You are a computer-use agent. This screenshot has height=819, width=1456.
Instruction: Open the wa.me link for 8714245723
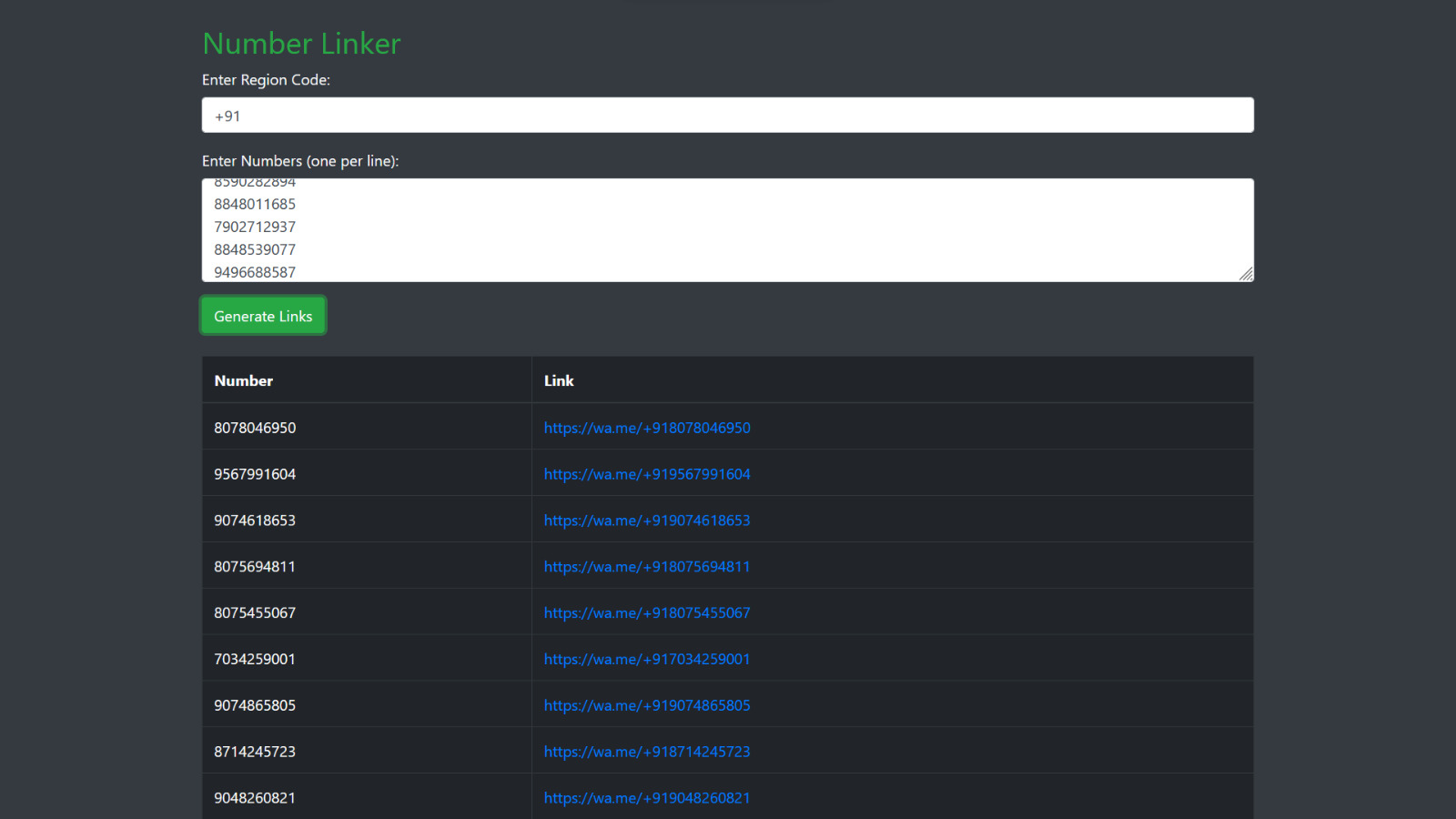pyautogui.click(x=646, y=751)
